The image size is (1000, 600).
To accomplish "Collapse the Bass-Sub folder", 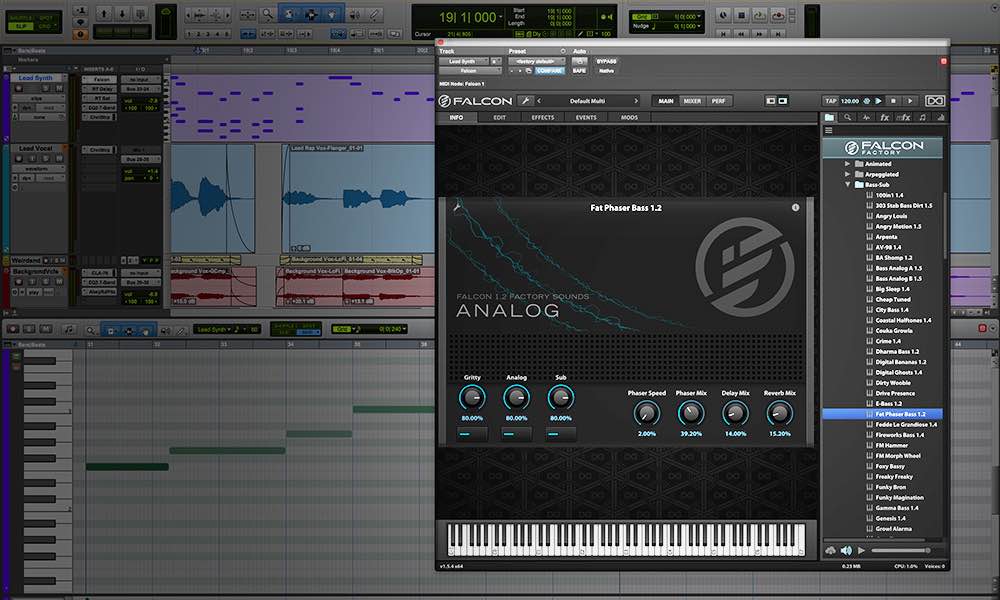I will point(848,184).
